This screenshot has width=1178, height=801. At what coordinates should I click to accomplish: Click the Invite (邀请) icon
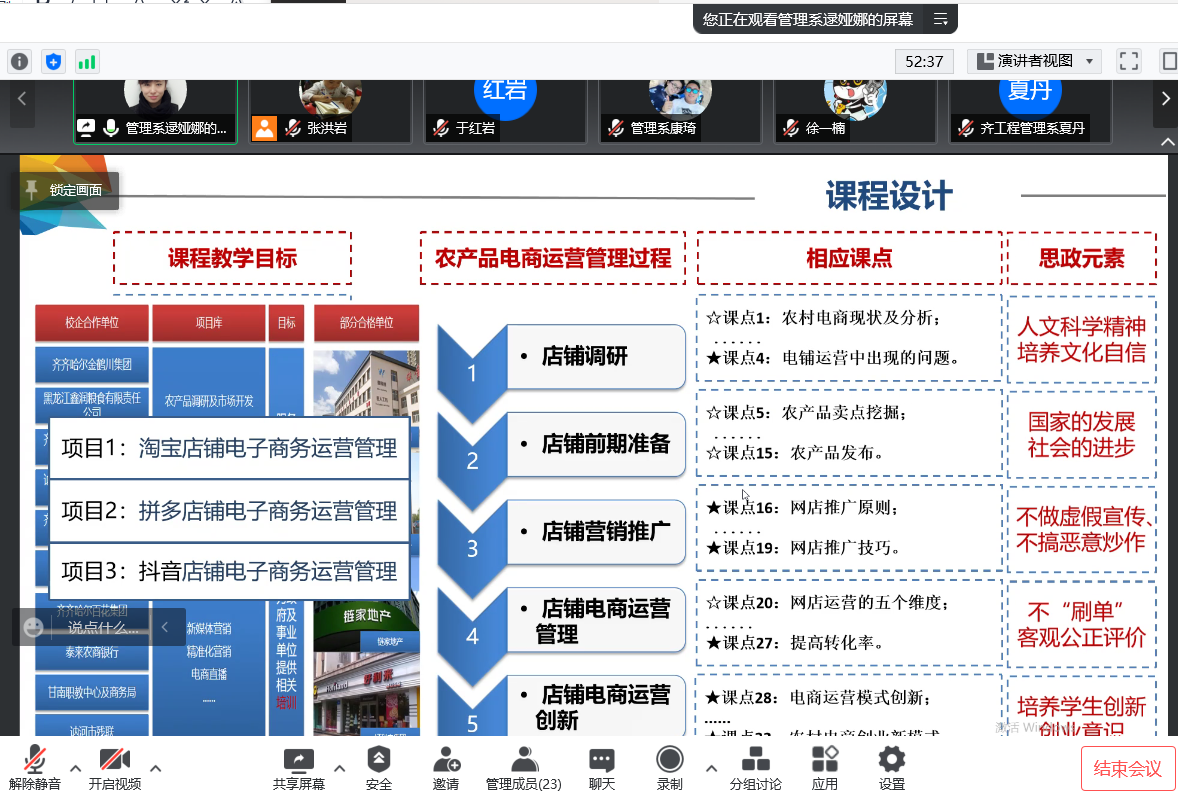click(x=446, y=768)
